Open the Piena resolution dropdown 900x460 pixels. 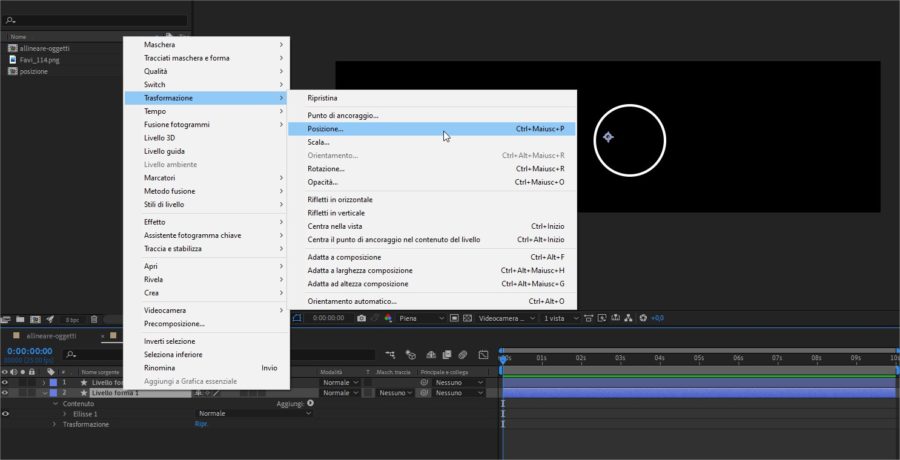[x=421, y=318]
